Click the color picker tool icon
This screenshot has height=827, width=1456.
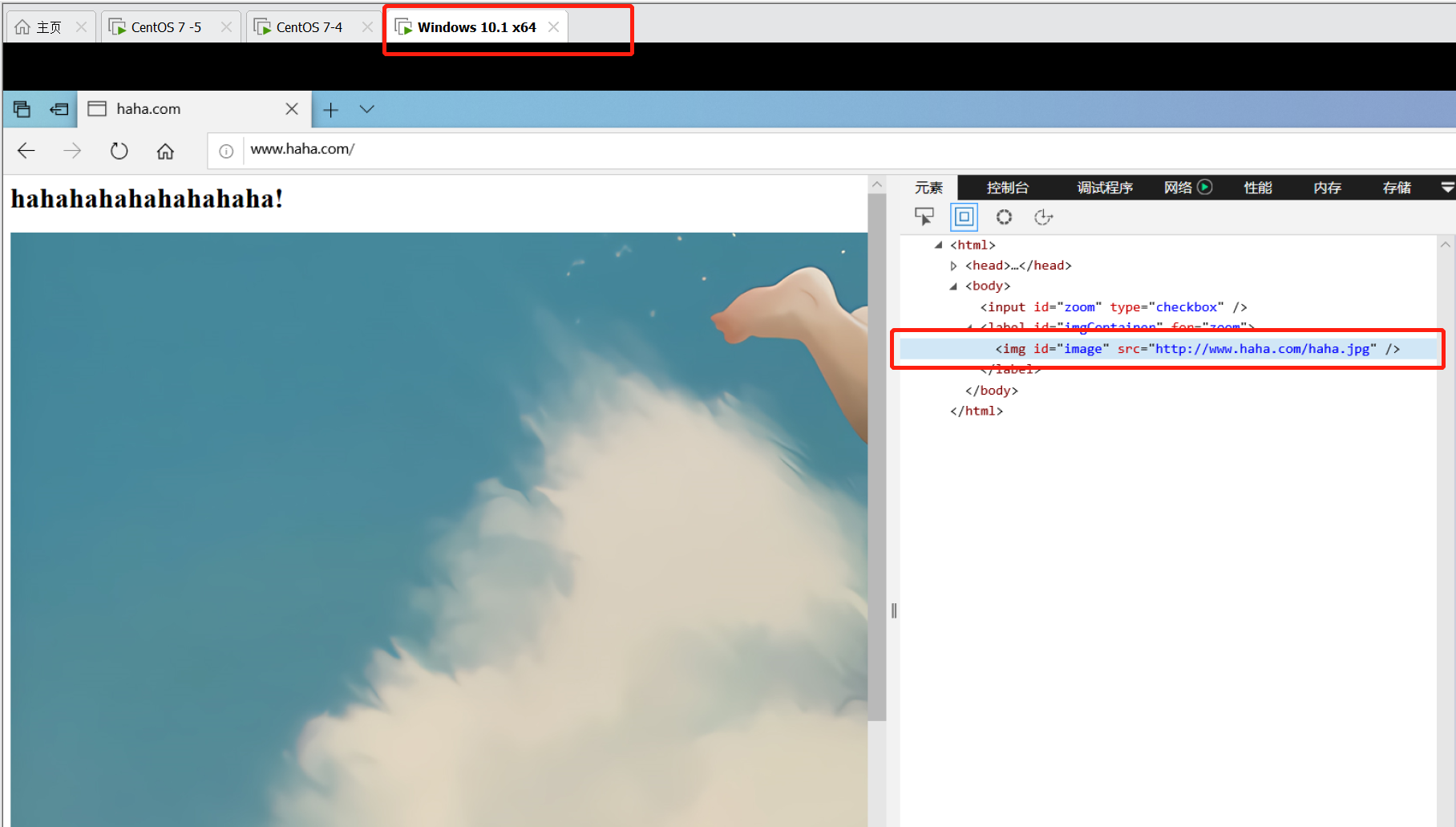coord(1004,217)
